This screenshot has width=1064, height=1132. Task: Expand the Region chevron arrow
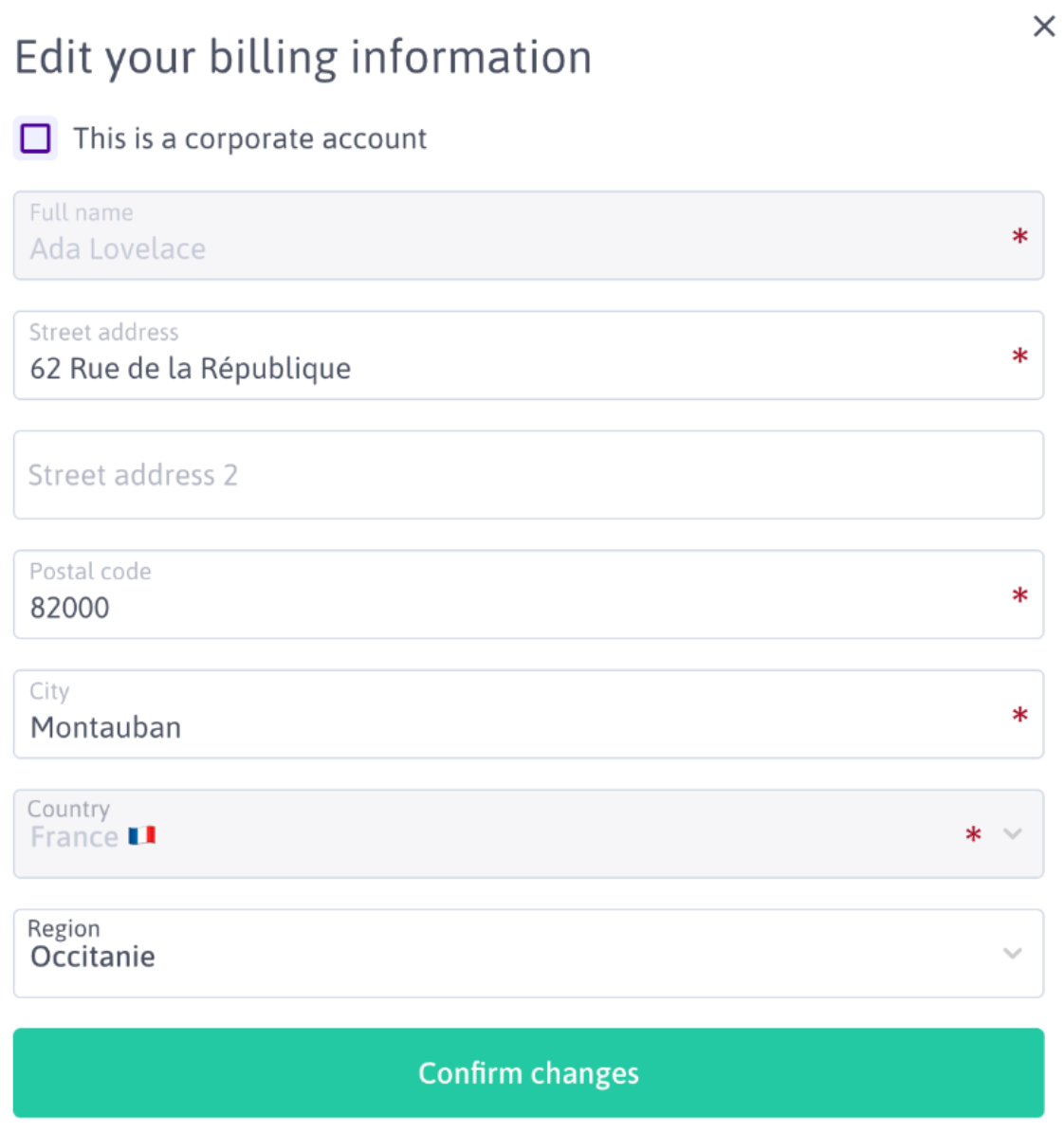[1013, 954]
